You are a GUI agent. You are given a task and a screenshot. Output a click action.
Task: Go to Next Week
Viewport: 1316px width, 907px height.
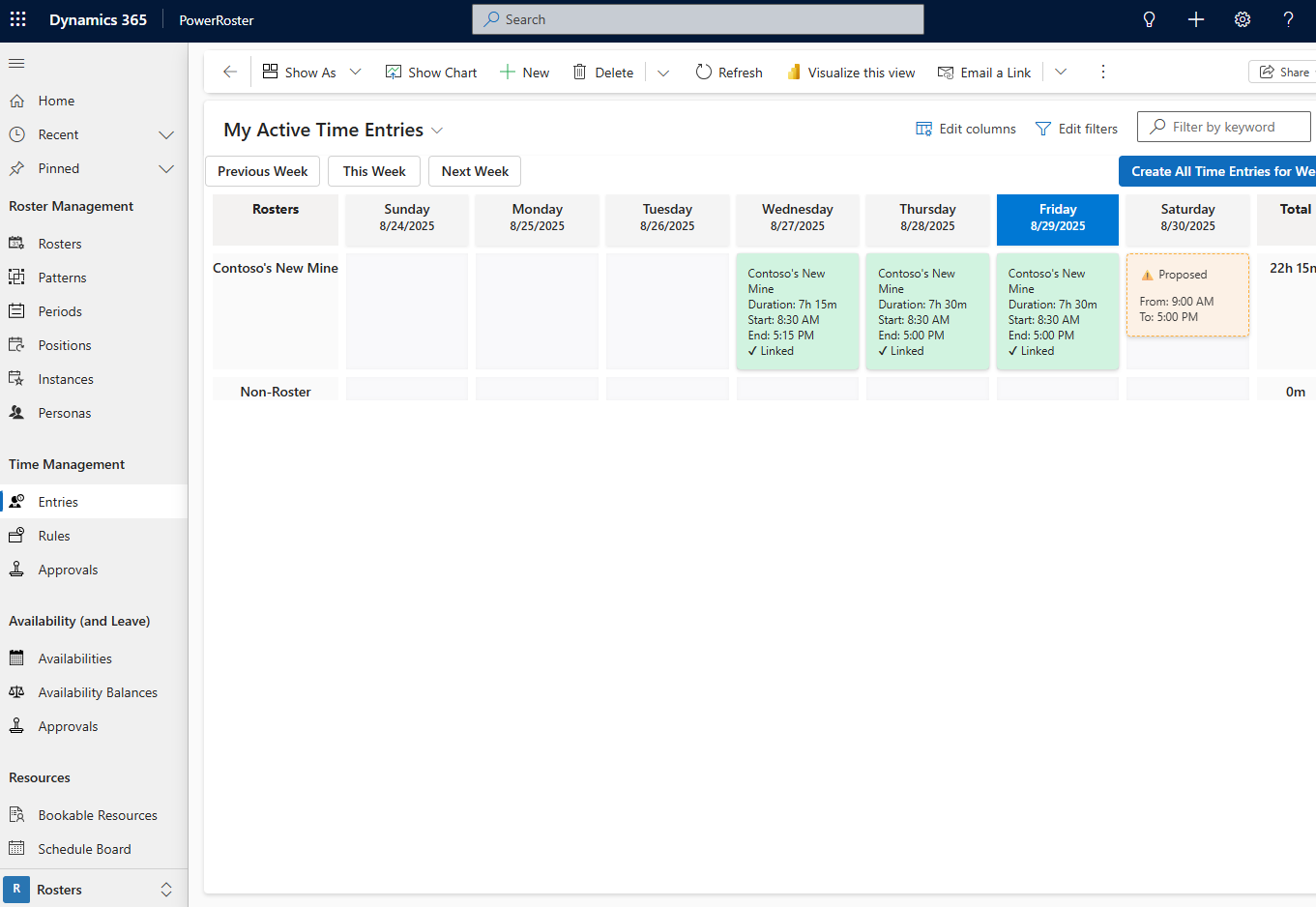pos(475,171)
